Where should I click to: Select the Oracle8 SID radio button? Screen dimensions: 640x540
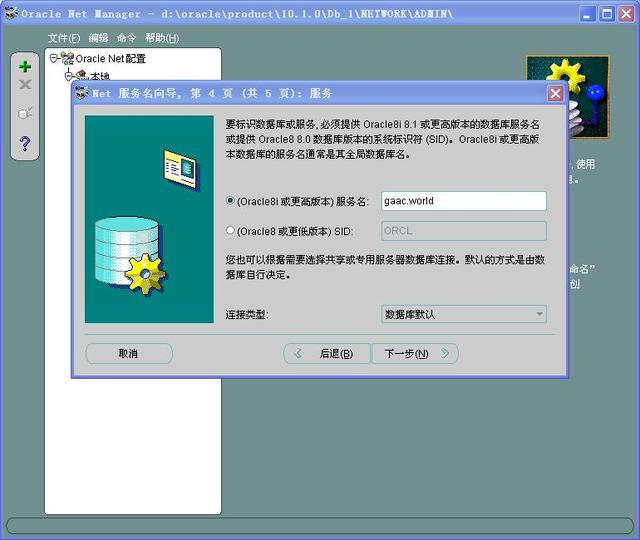[230, 231]
